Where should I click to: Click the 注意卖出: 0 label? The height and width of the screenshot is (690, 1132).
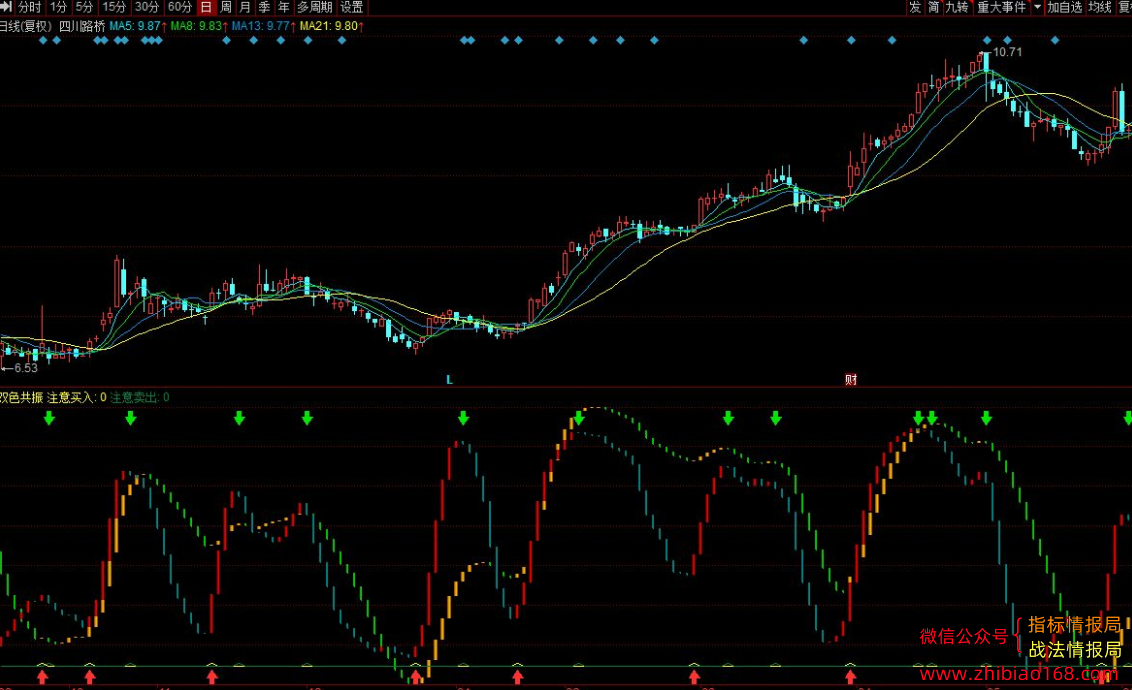pos(139,398)
